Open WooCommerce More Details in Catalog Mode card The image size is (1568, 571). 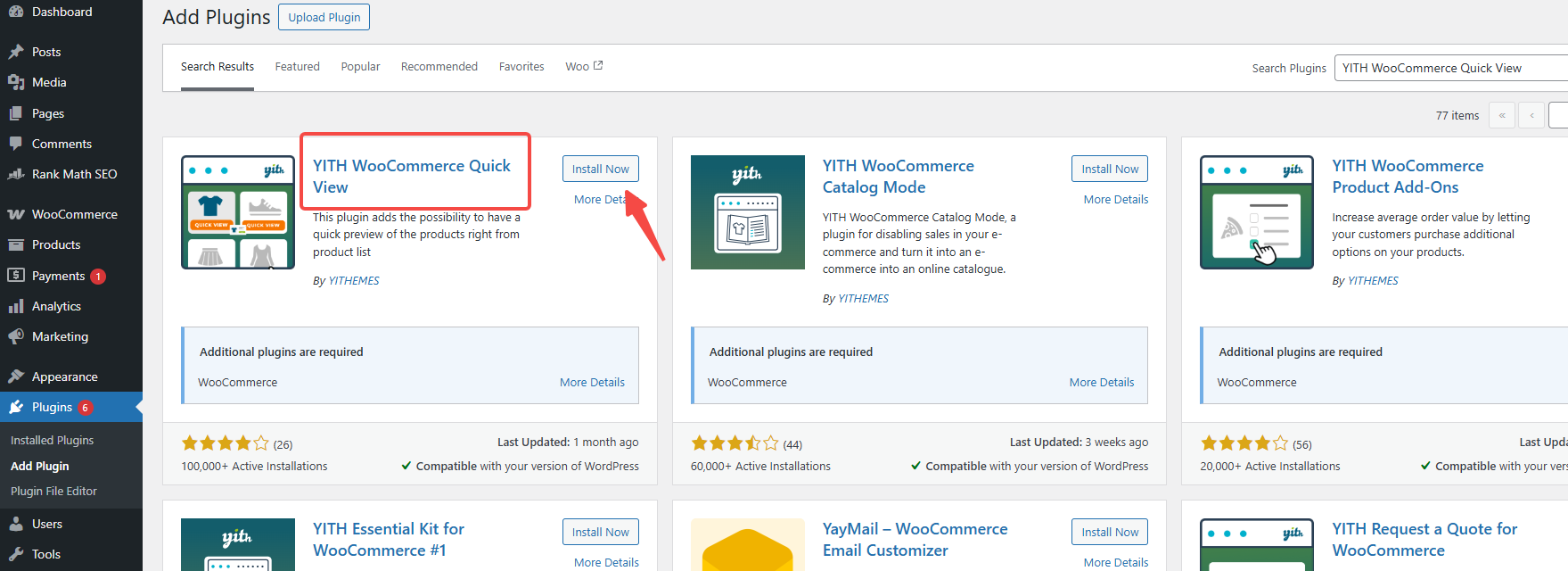click(x=1101, y=382)
